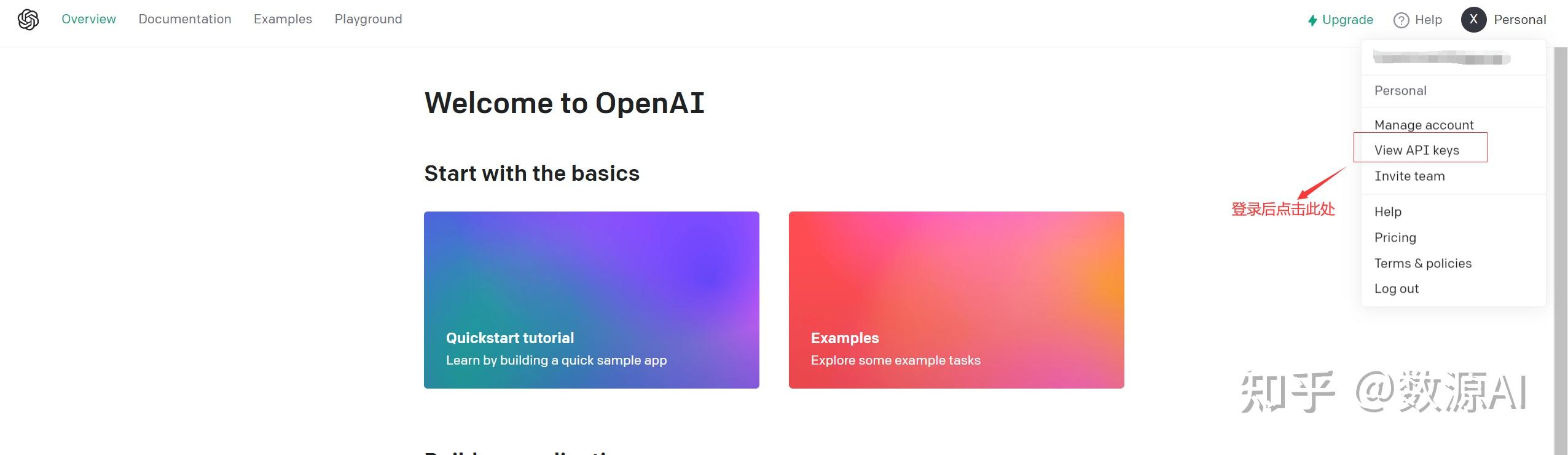Select Terms & policies menu entry

(x=1422, y=263)
